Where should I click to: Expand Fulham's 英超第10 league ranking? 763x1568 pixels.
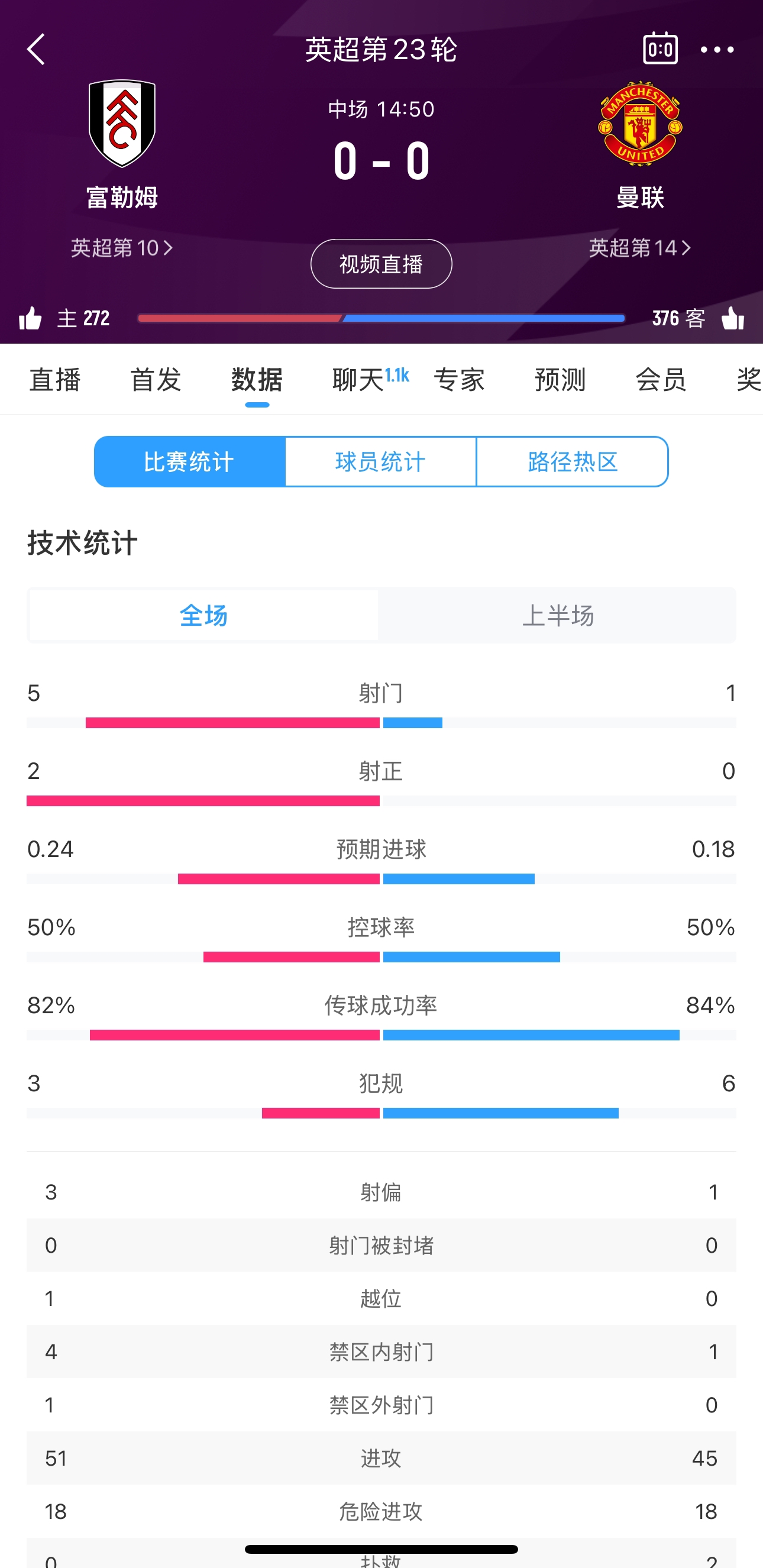[x=122, y=248]
